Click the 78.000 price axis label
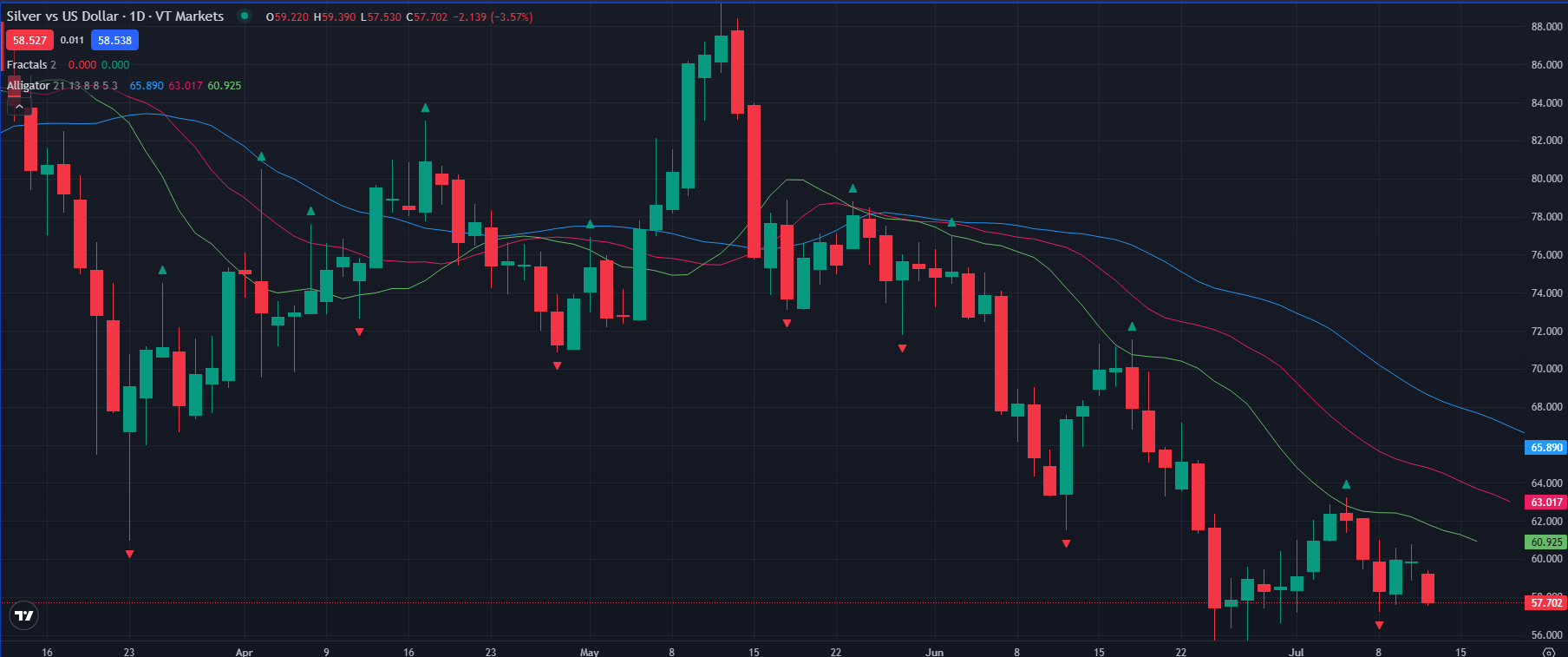 click(1547, 217)
